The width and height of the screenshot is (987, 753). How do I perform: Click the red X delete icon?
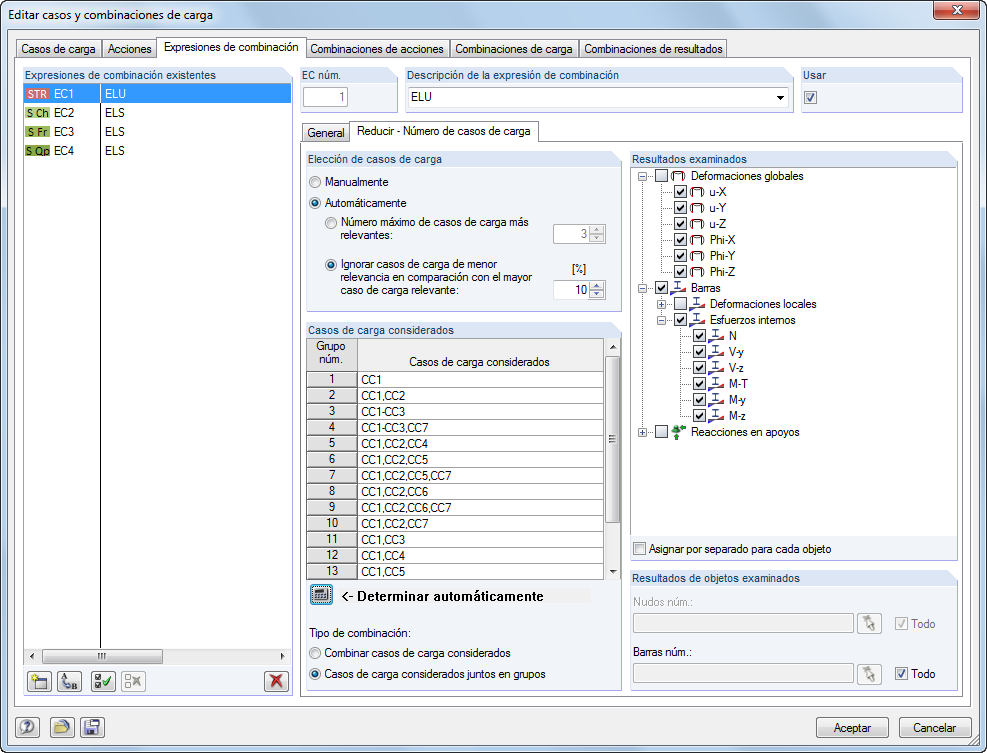pyautogui.click(x=276, y=681)
